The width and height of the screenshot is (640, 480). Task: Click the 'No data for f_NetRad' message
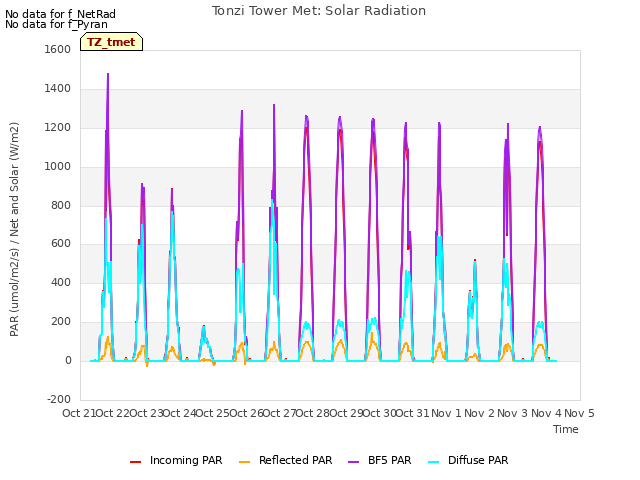click(x=60, y=14)
